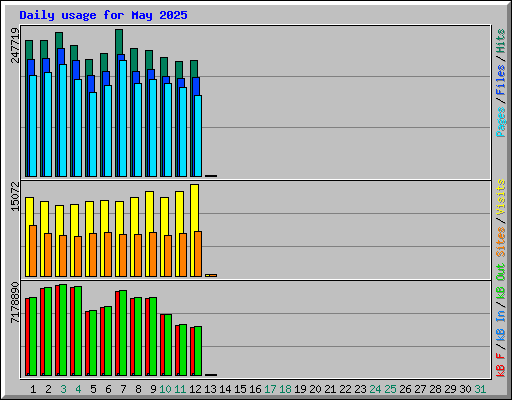Click day 7 on the x-axis
This screenshot has width=512, height=400.
coord(123,389)
